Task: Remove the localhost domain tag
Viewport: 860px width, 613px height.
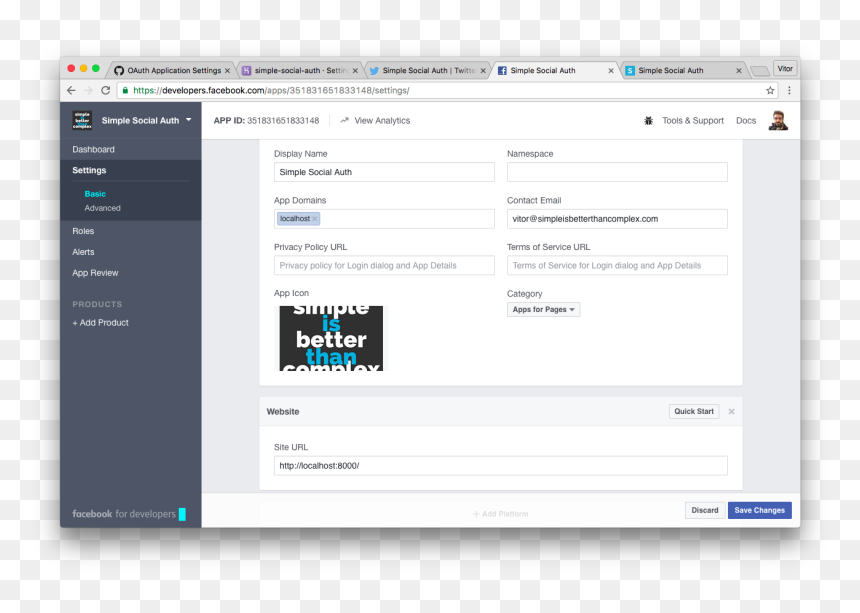Action: point(315,219)
